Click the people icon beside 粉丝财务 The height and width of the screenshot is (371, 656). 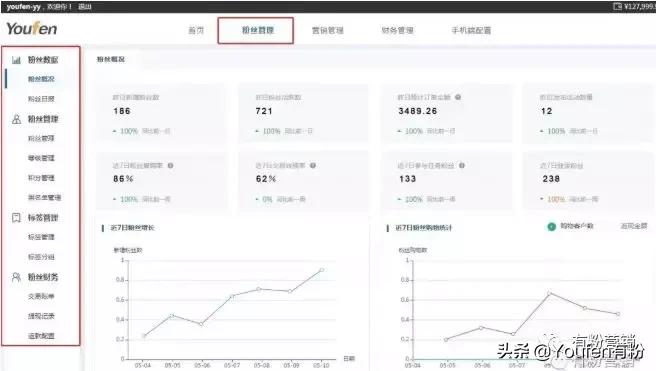click(x=16, y=277)
